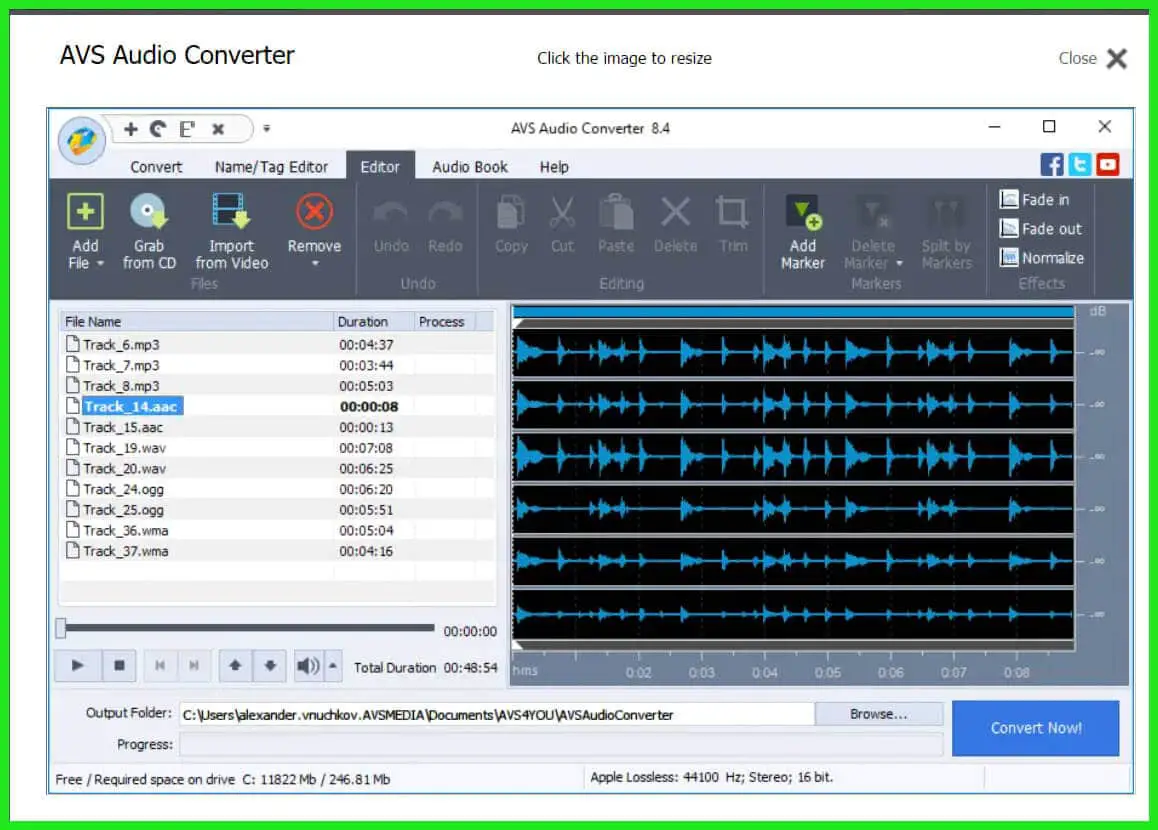Screen dimensions: 1158x830
Task: Apply the Fade in effect
Action: pos(1034,199)
